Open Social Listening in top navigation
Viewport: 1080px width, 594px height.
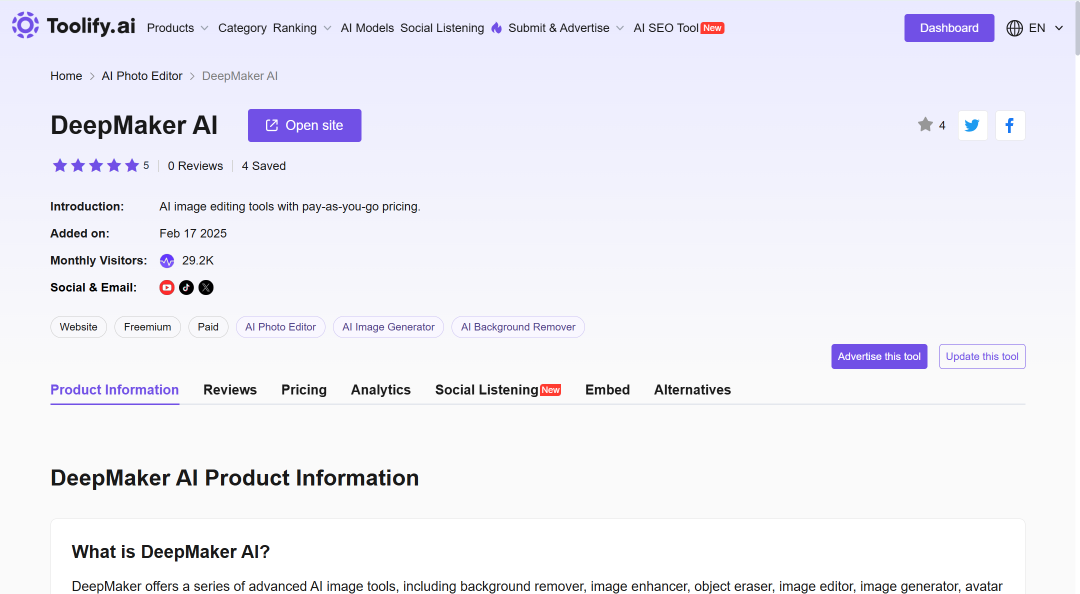click(442, 28)
